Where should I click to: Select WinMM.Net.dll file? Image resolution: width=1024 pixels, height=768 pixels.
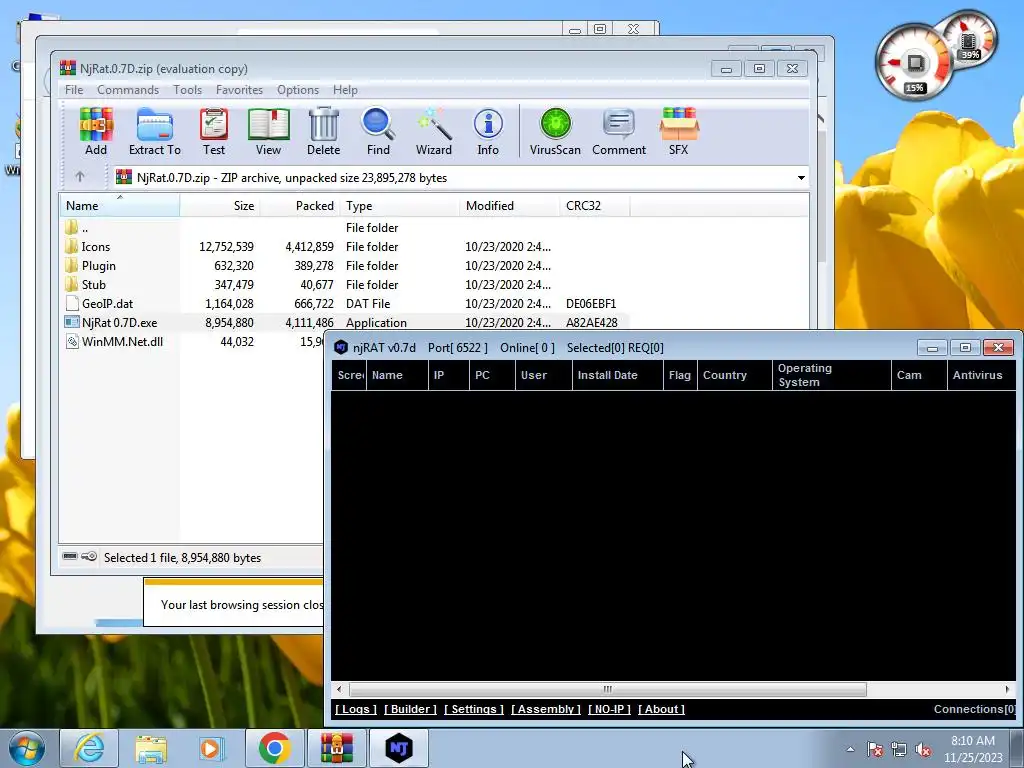pyautogui.click(x=193, y=341)
